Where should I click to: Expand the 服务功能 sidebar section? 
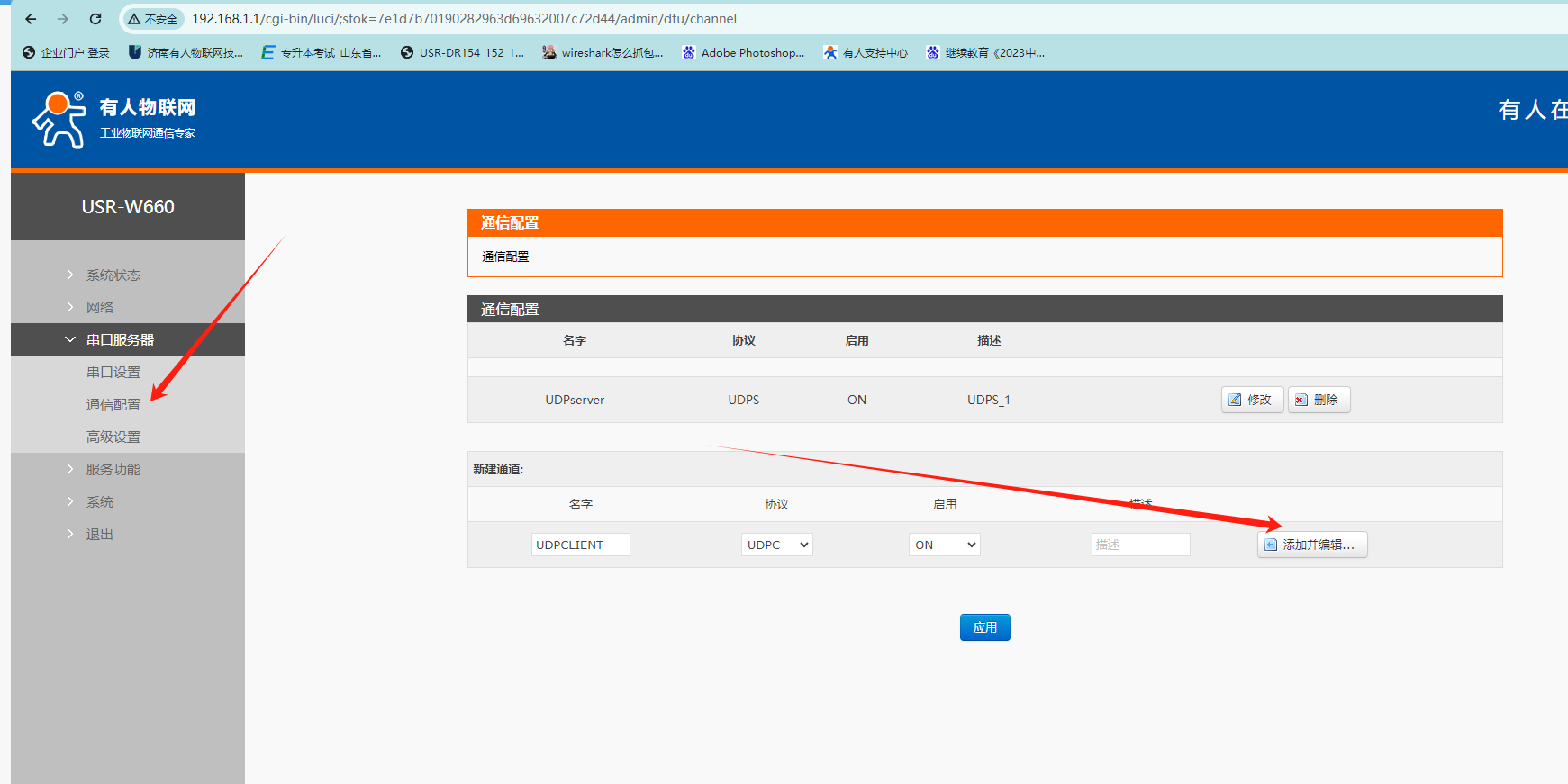tap(113, 470)
